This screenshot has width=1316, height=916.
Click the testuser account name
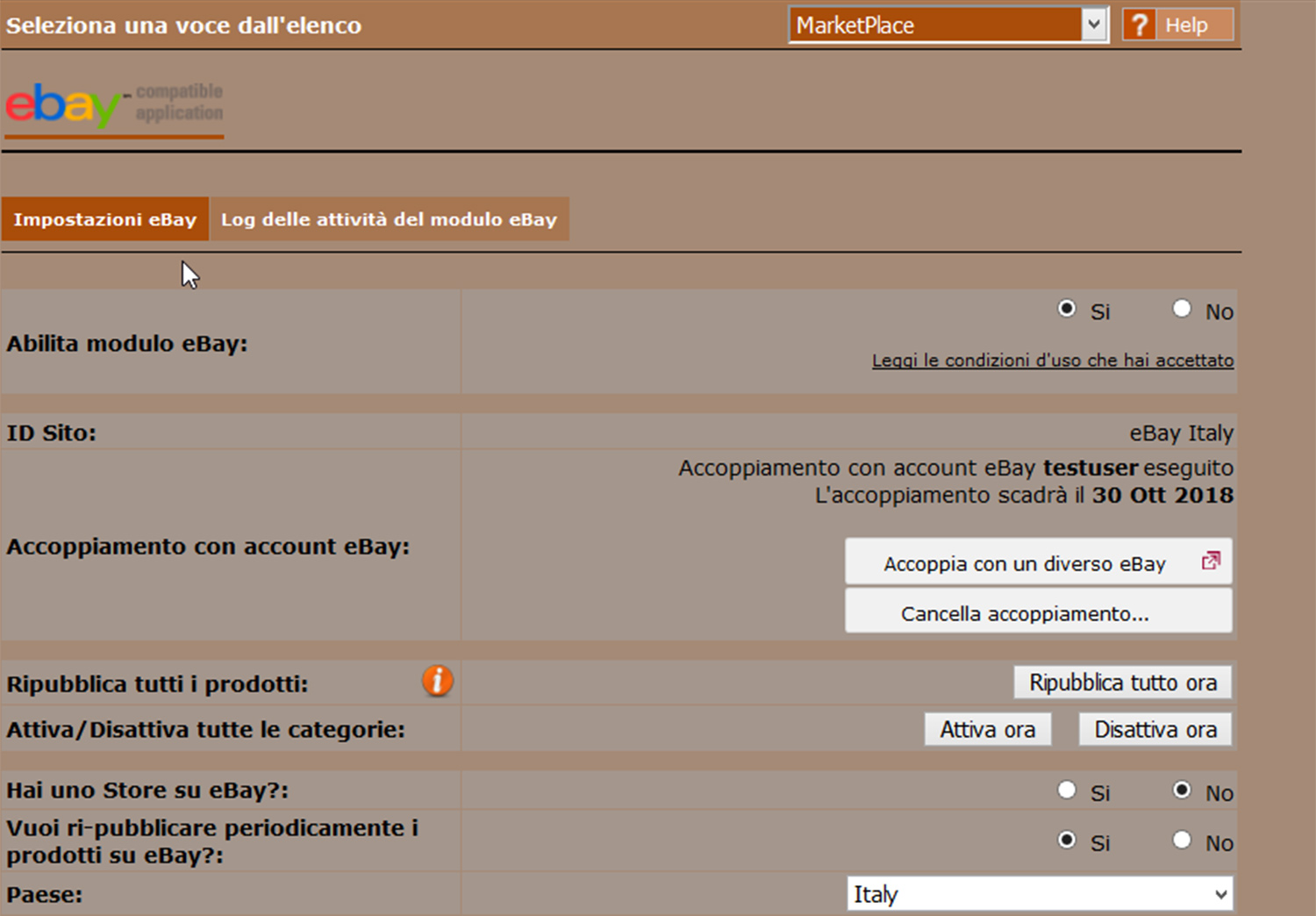[1091, 469]
